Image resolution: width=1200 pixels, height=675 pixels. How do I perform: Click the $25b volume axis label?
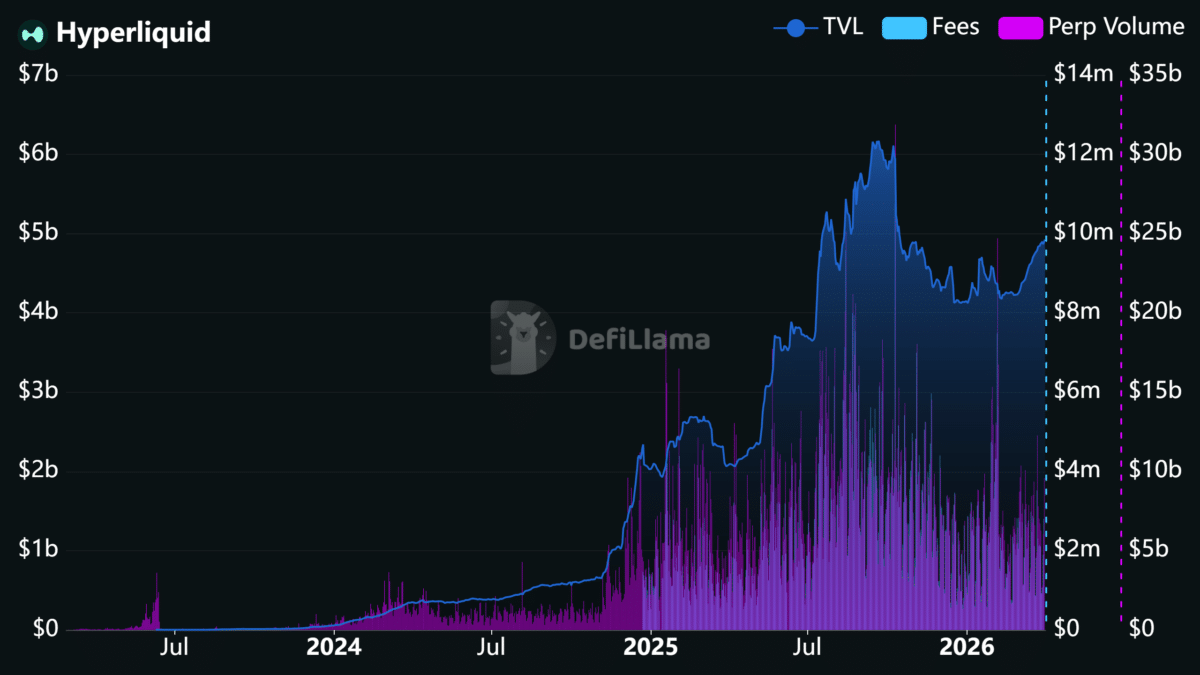(x=1155, y=233)
